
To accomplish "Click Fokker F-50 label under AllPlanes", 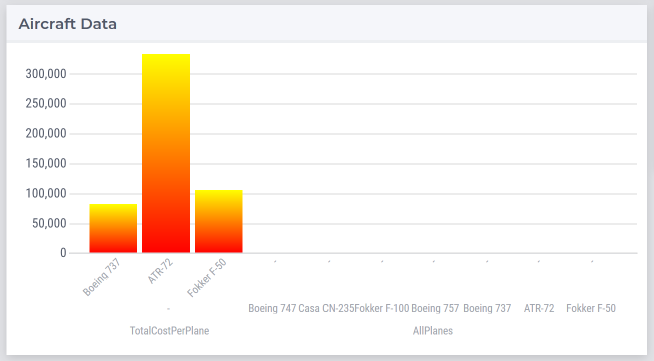I will pyautogui.click(x=591, y=308).
